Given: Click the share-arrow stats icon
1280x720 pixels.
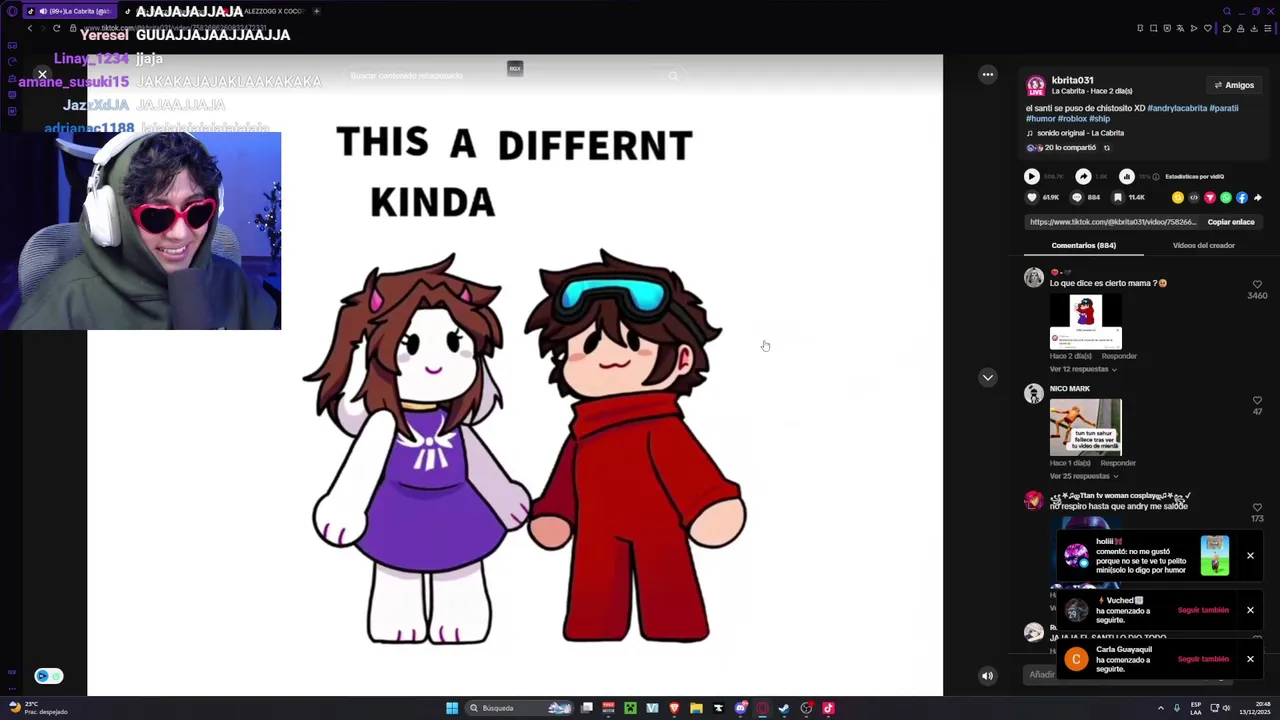Looking at the screenshot, I should tap(1083, 176).
